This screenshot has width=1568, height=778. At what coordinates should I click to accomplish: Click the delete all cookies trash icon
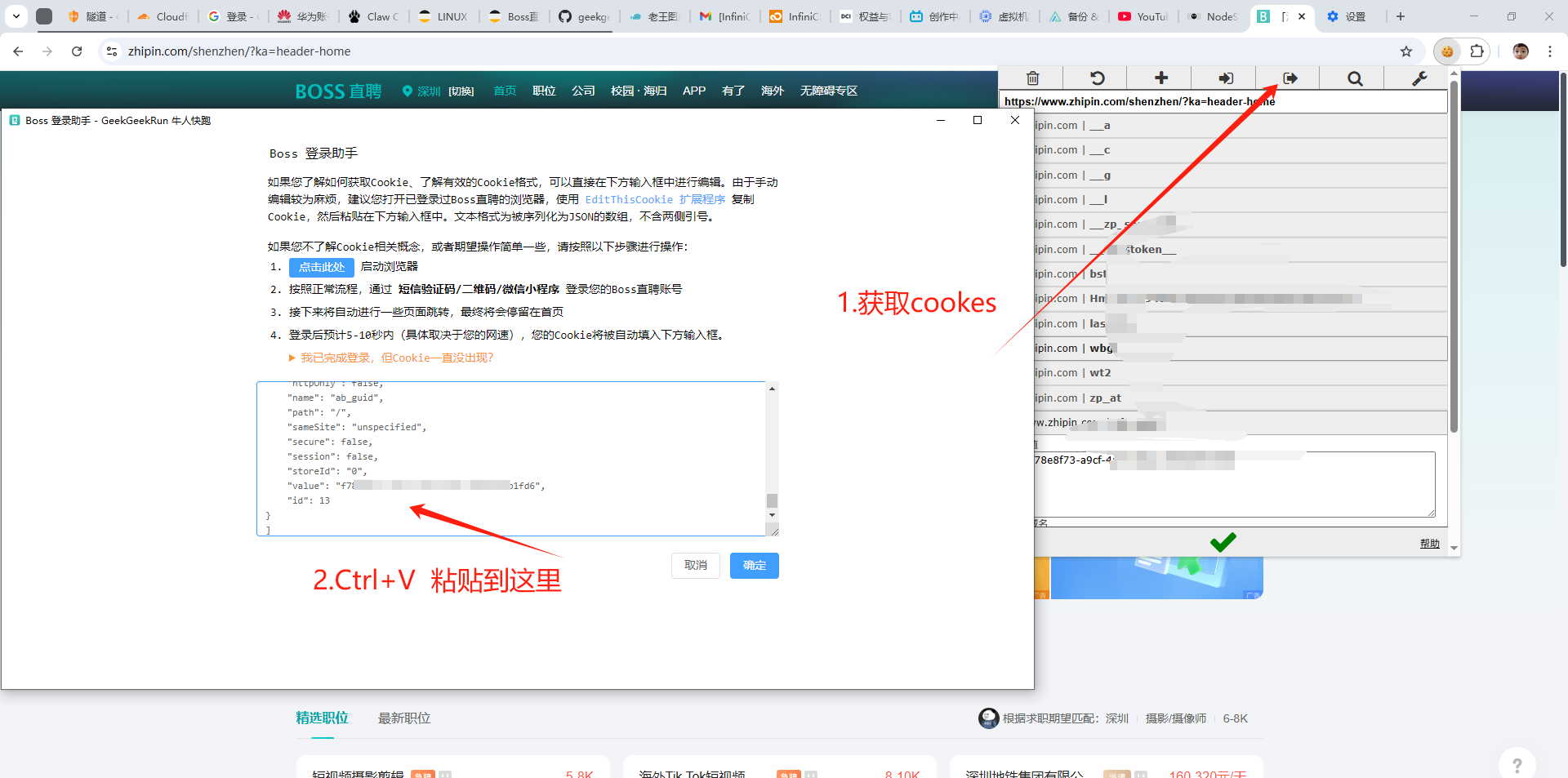tap(1032, 78)
